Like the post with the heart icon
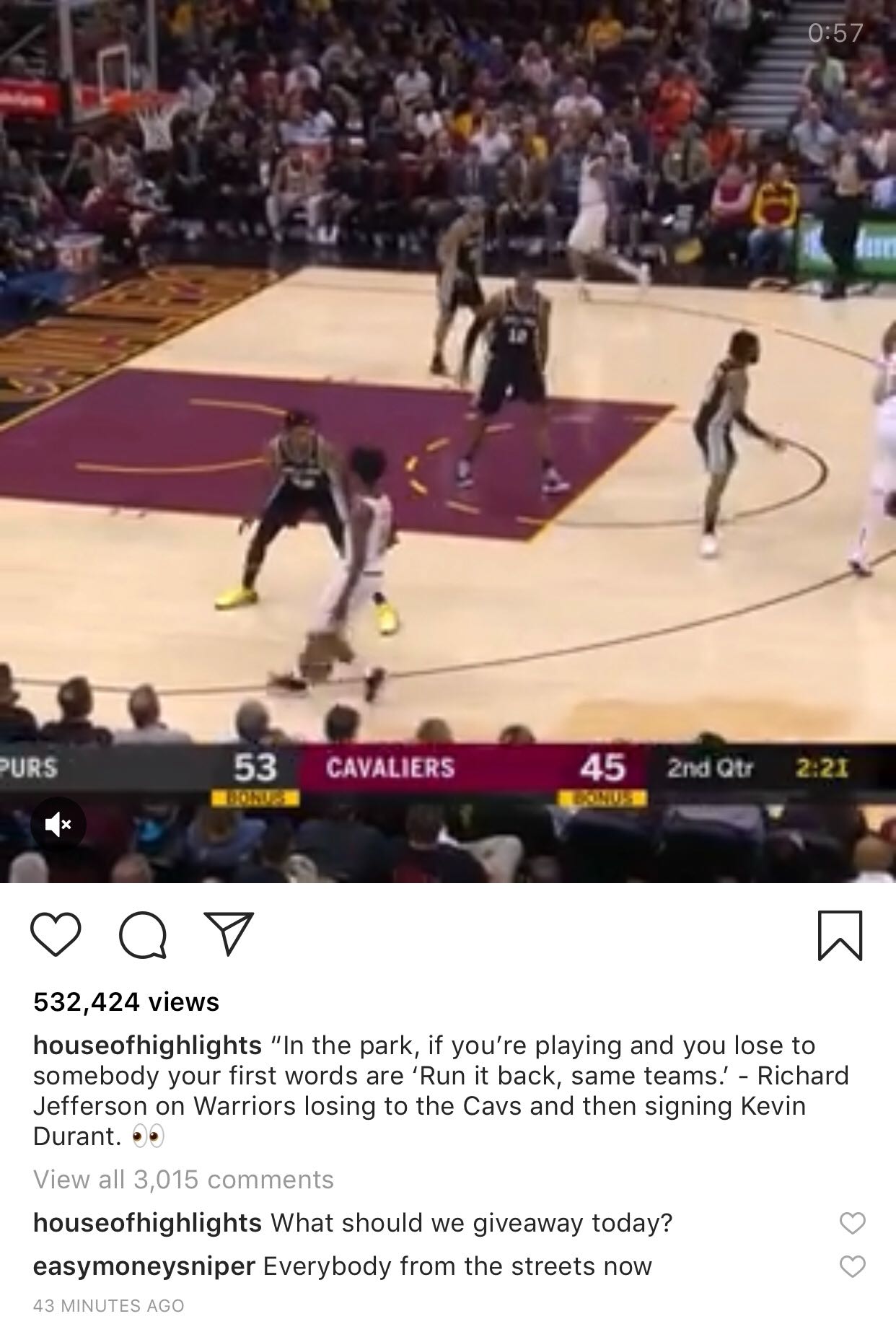Image resolution: width=896 pixels, height=1324 pixels. tap(56, 935)
